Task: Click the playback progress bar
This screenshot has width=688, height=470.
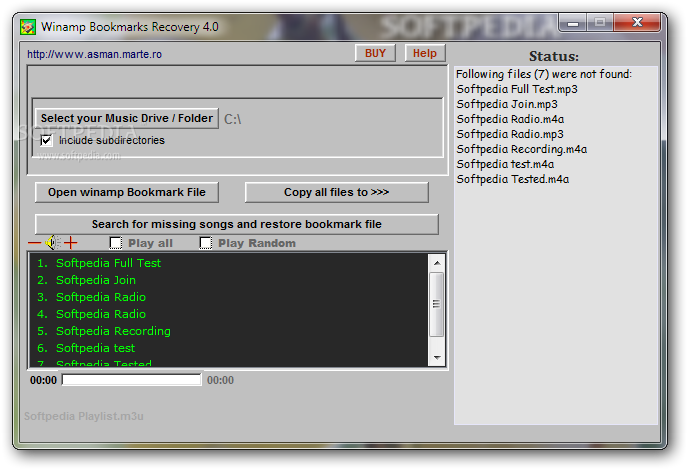Action: pyautogui.click(x=132, y=380)
